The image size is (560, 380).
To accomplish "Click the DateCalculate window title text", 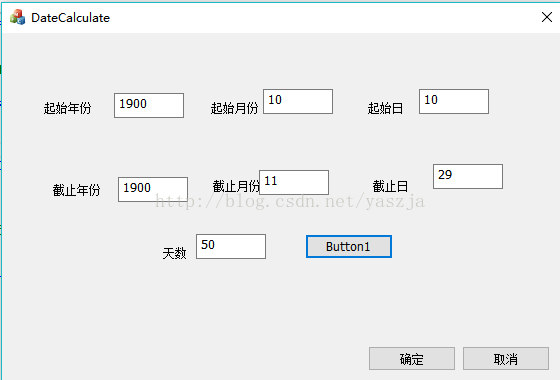I will 70,18.
